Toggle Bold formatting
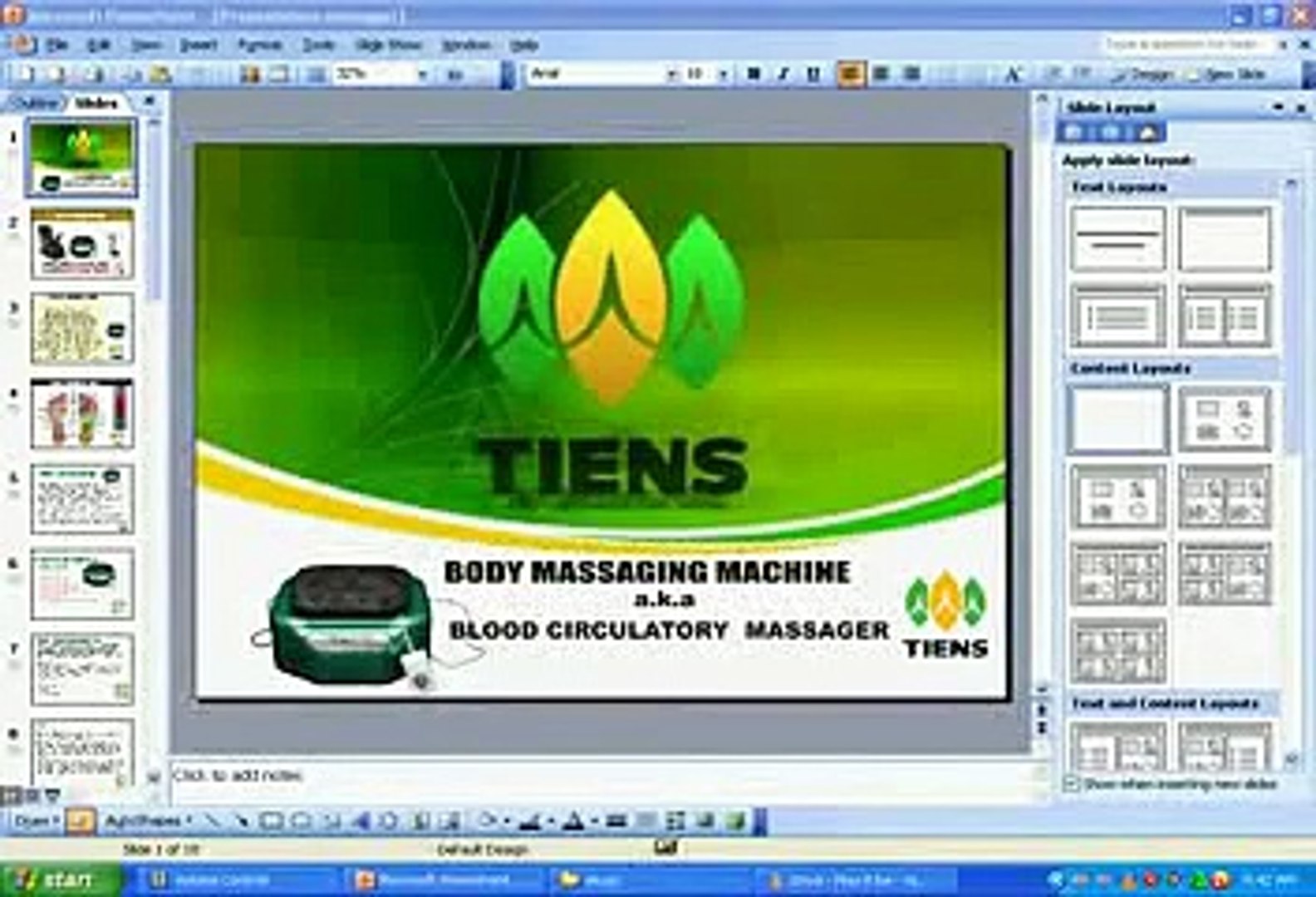This screenshot has height=897, width=1316. [753, 74]
